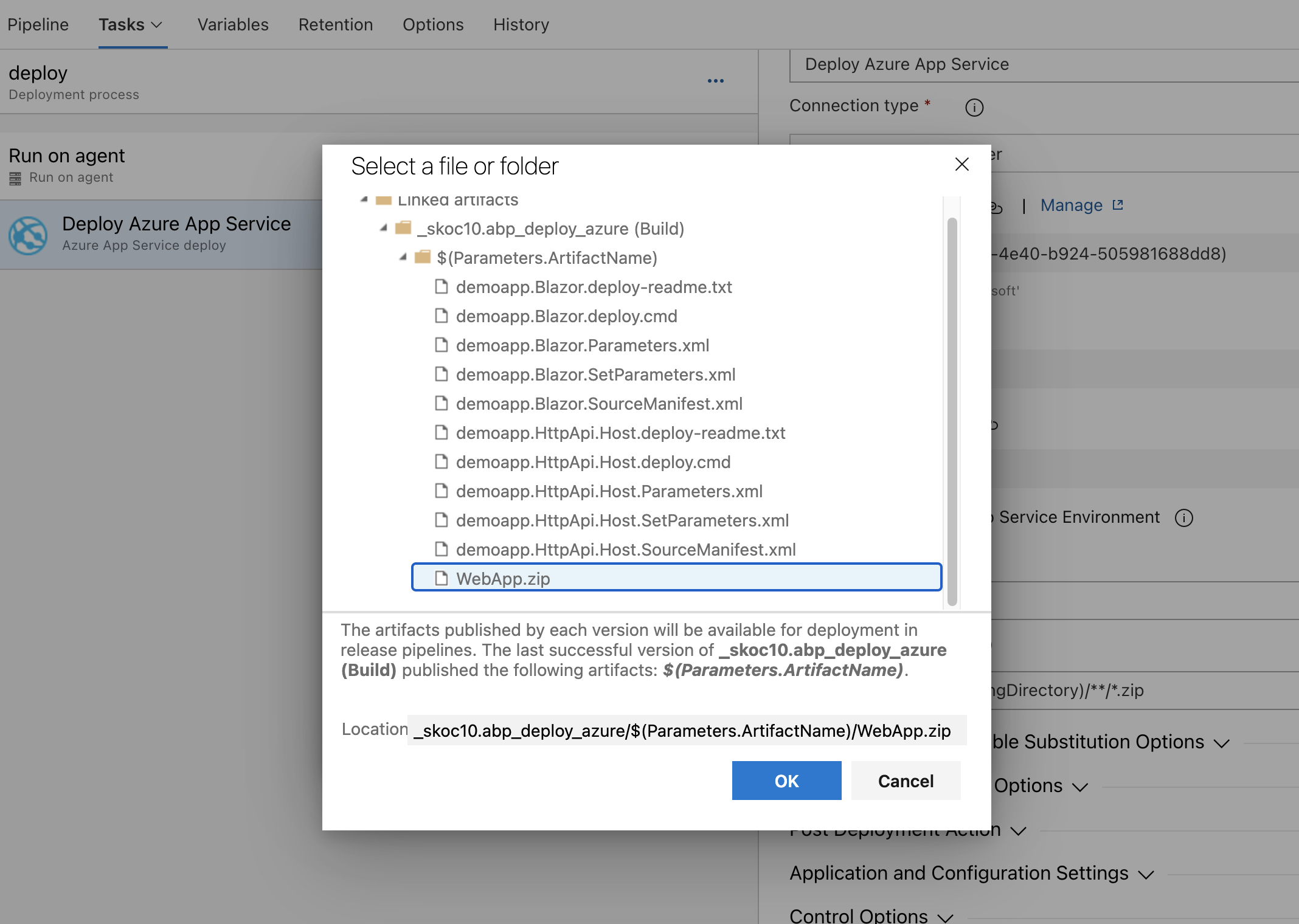
Task: Open the Tasks tab dropdown
Action: (156, 25)
